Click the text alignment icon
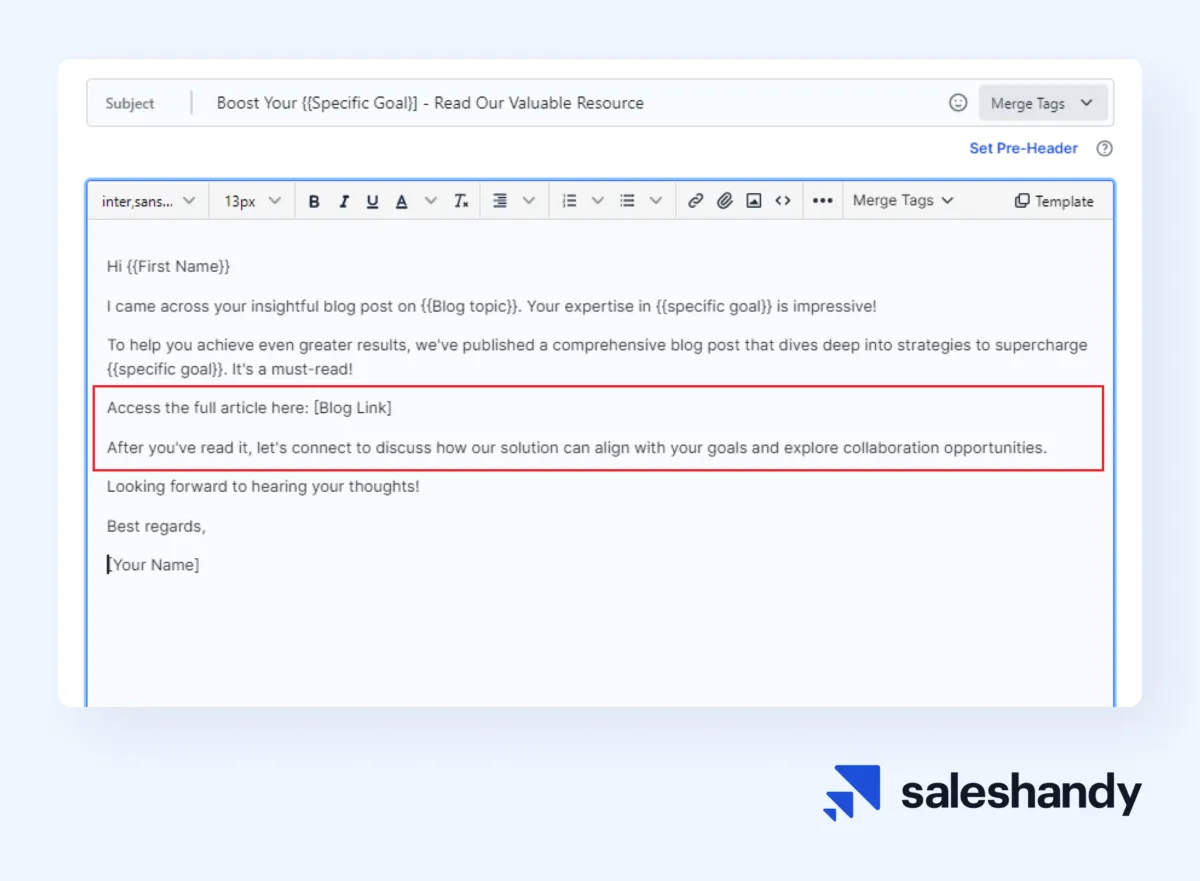 pos(500,201)
